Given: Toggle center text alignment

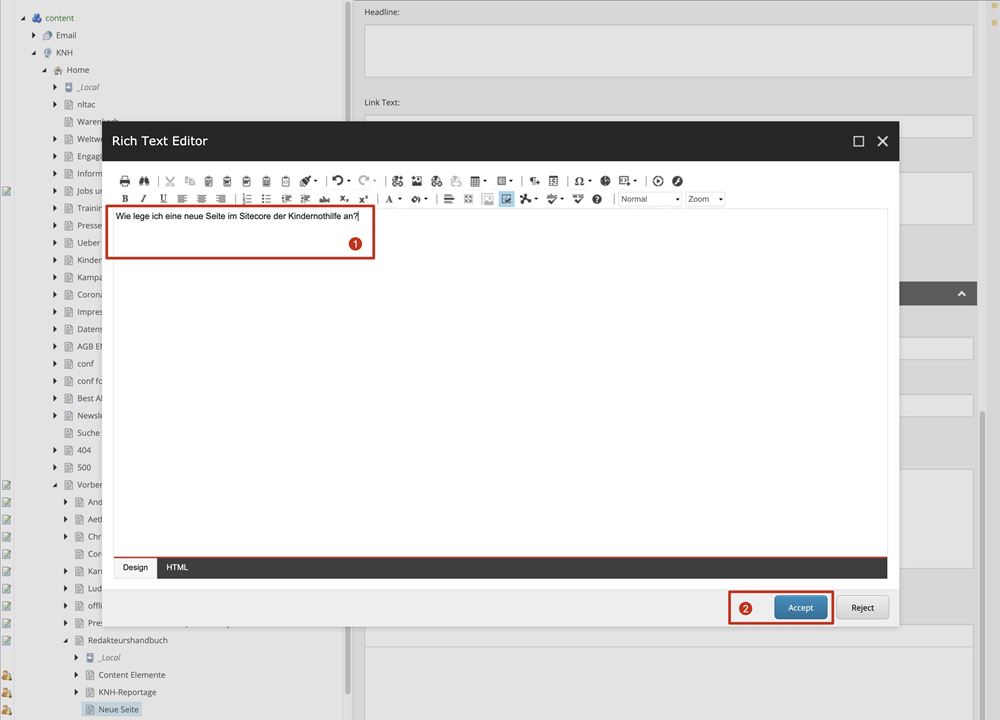Looking at the screenshot, I should pyautogui.click(x=201, y=199).
